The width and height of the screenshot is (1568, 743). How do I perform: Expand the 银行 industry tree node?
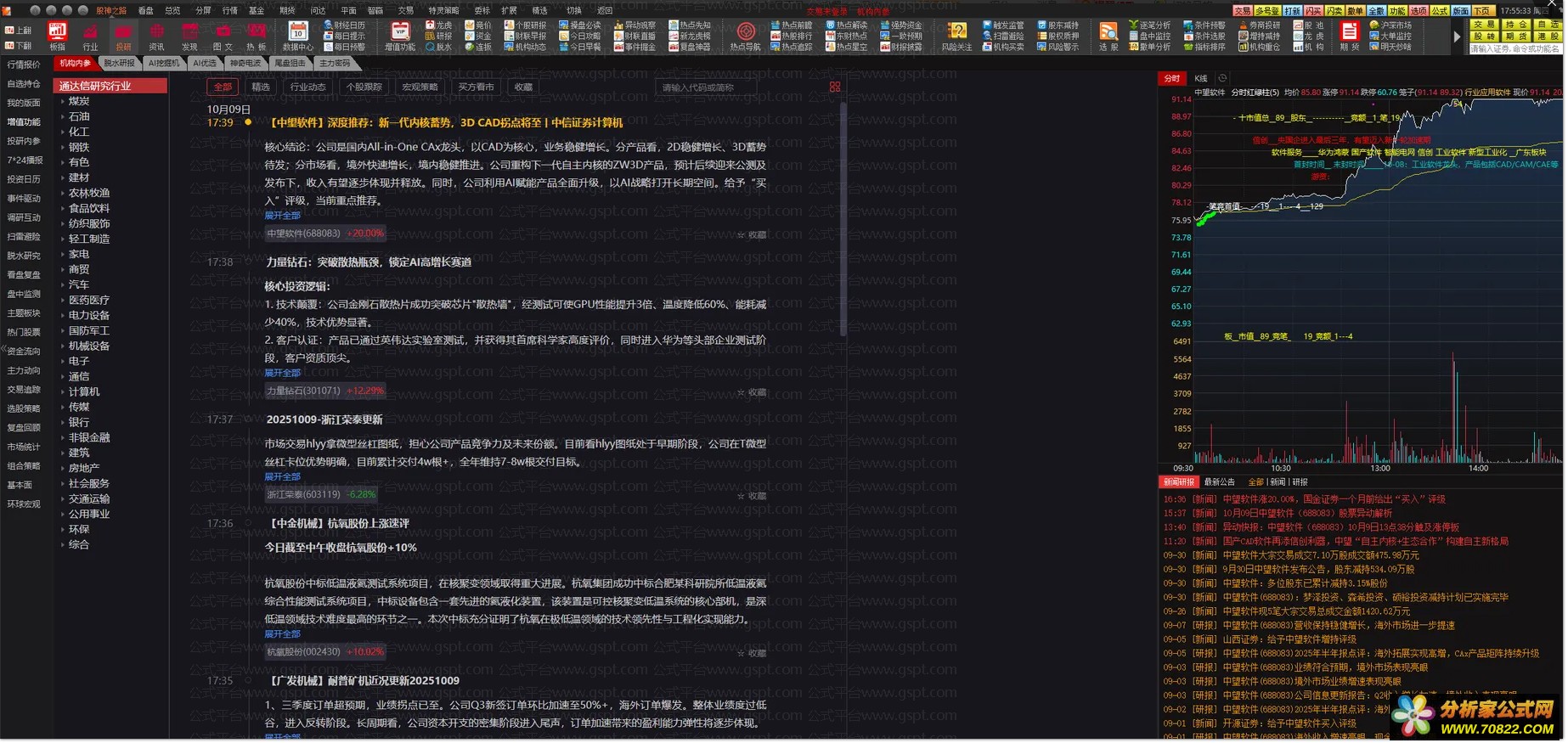coord(63,422)
